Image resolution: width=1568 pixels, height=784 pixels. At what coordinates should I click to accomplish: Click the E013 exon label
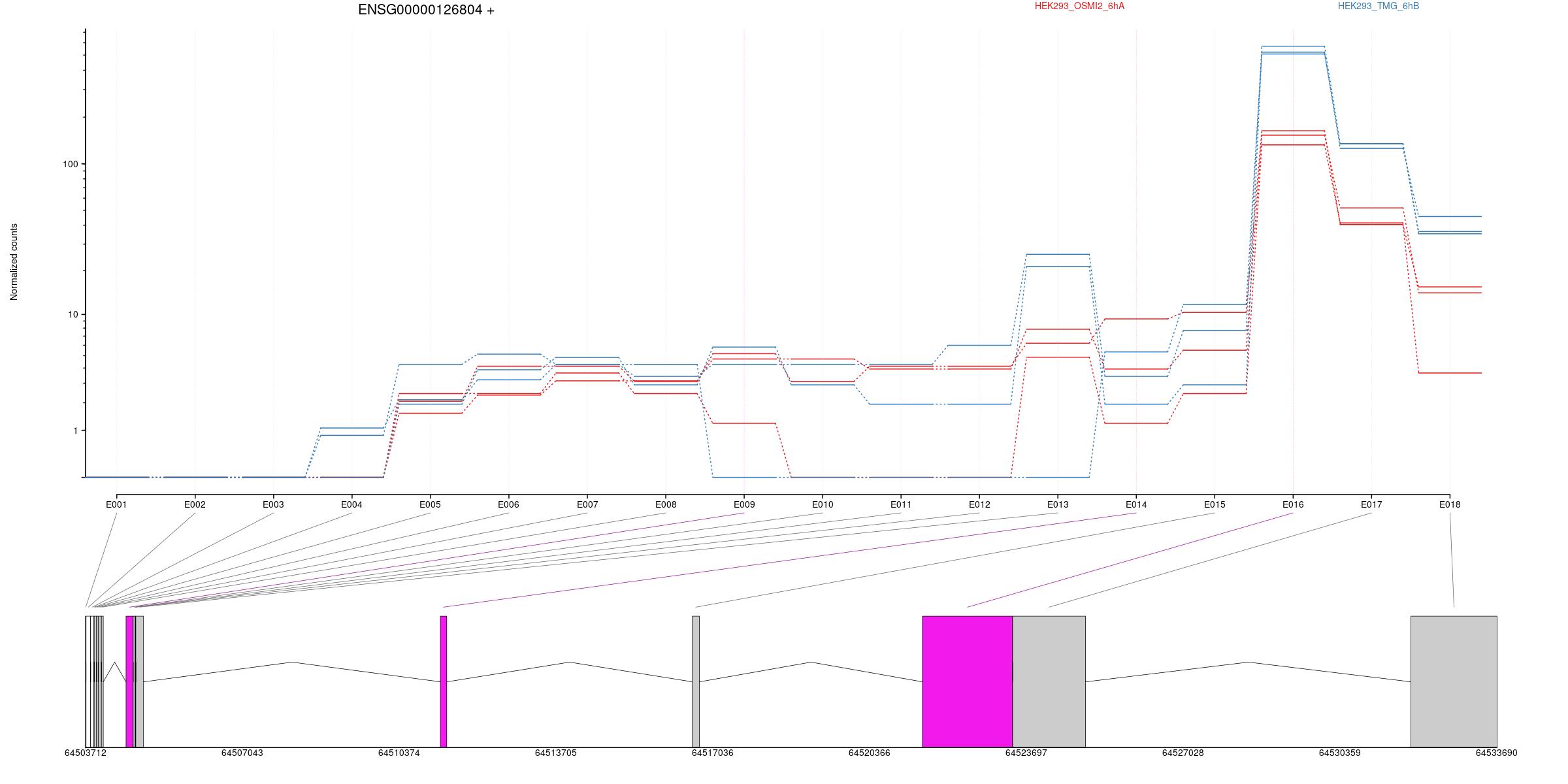1058,504
